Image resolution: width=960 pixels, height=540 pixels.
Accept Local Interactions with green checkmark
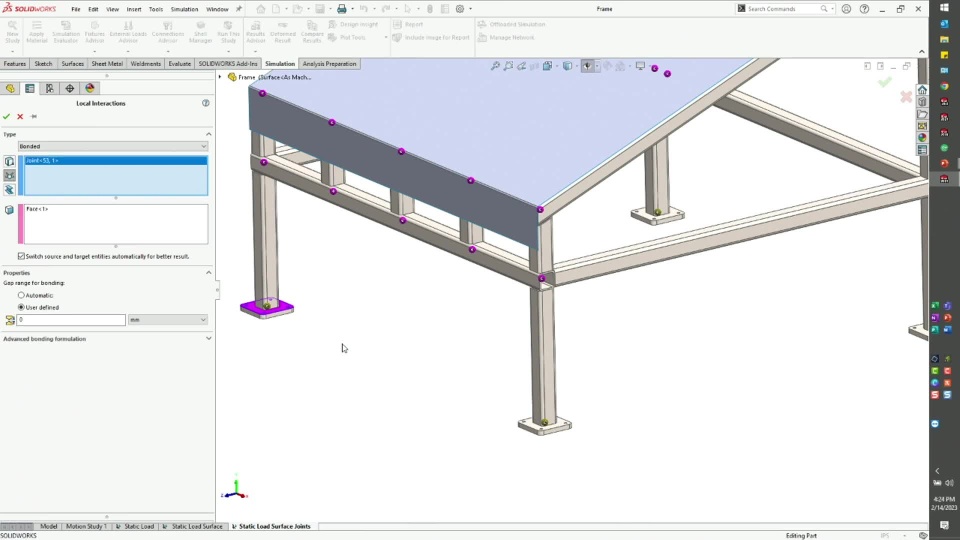point(7,116)
